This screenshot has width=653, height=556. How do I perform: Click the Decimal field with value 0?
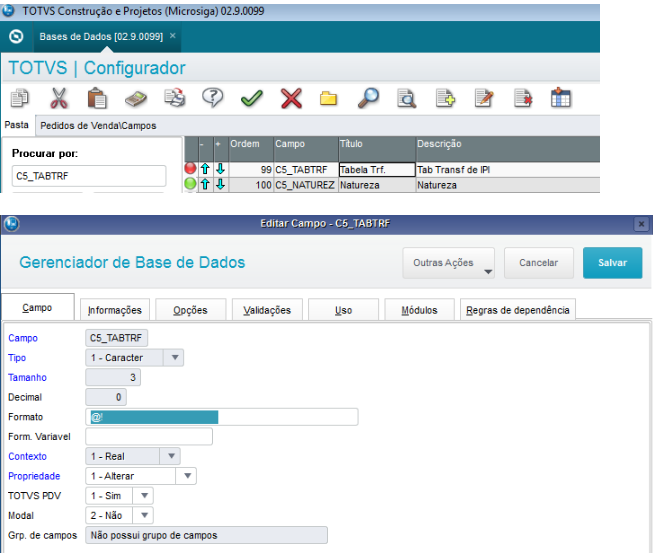pyautogui.click(x=106, y=397)
